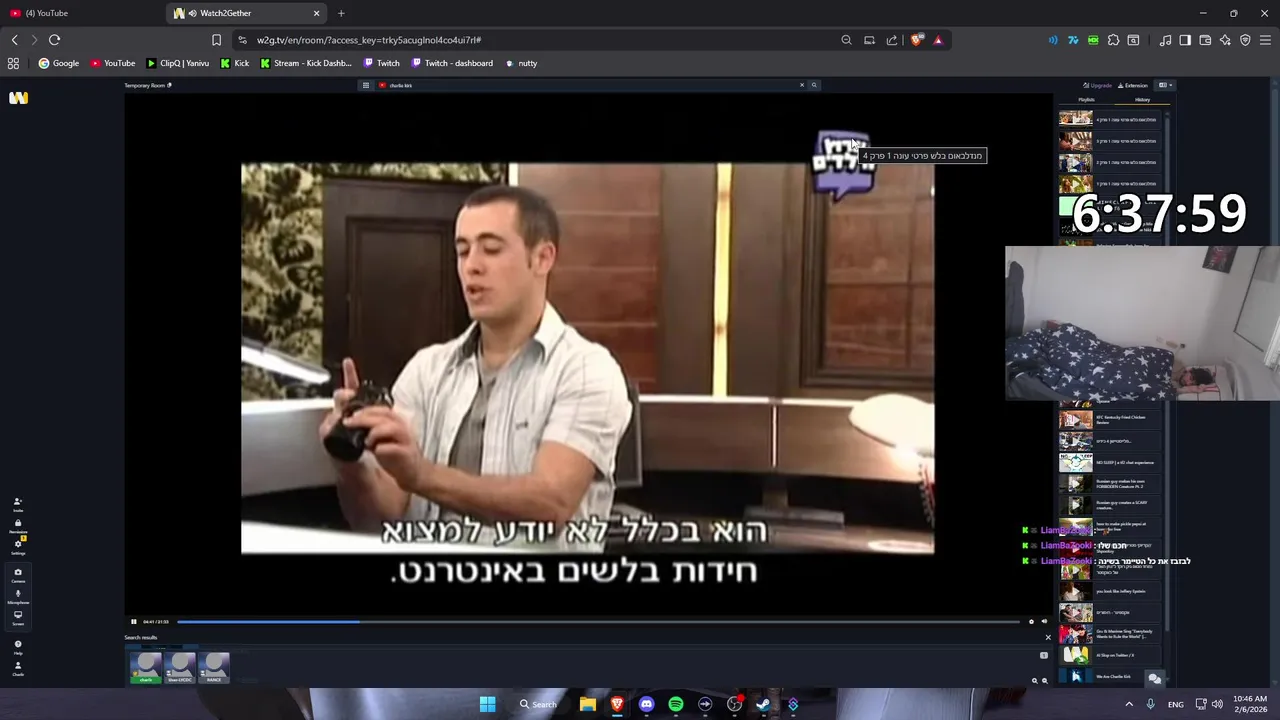
Task: Seek using the video progress bar
Action: [598, 622]
